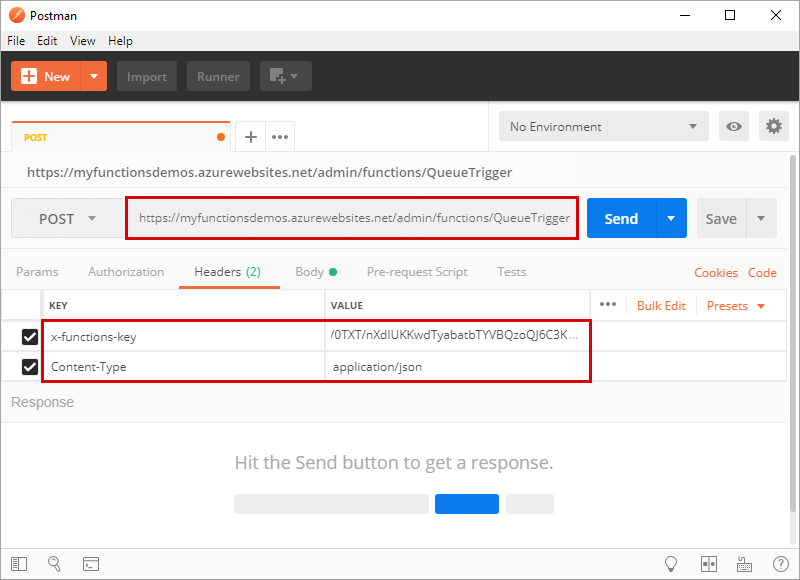Maximize the Postman window

click(730, 15)
